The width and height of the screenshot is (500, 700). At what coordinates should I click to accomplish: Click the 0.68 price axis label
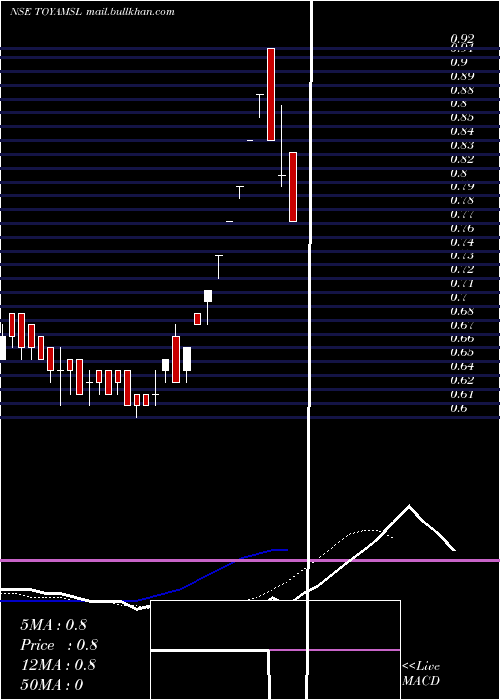462,311
